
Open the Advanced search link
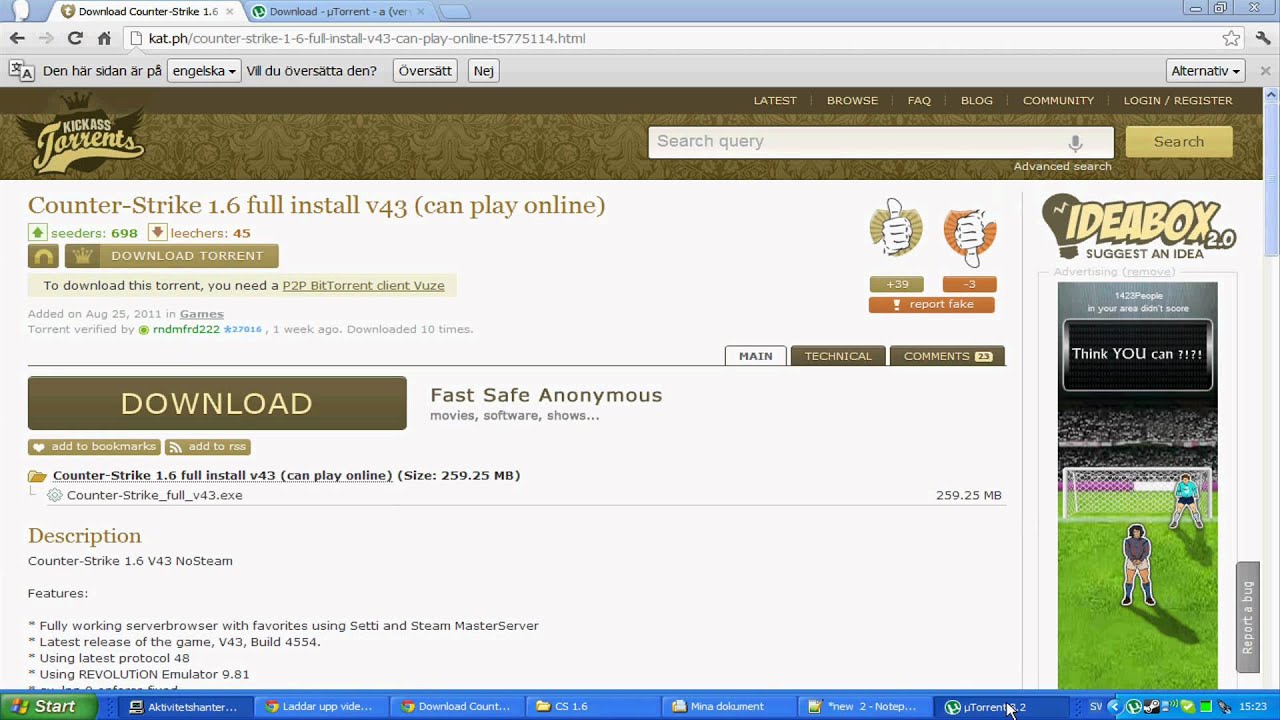click(1063, 166)
